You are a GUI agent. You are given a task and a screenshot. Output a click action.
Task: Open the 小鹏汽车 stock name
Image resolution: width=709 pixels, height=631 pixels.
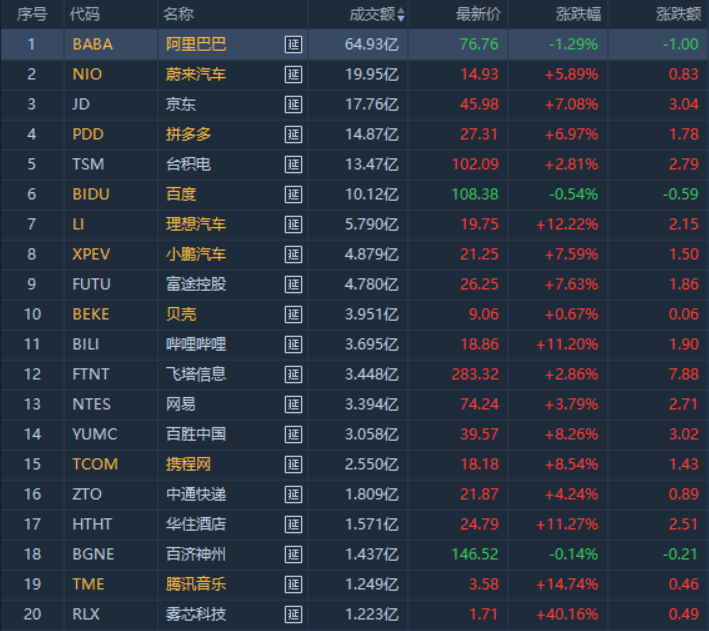196,254
